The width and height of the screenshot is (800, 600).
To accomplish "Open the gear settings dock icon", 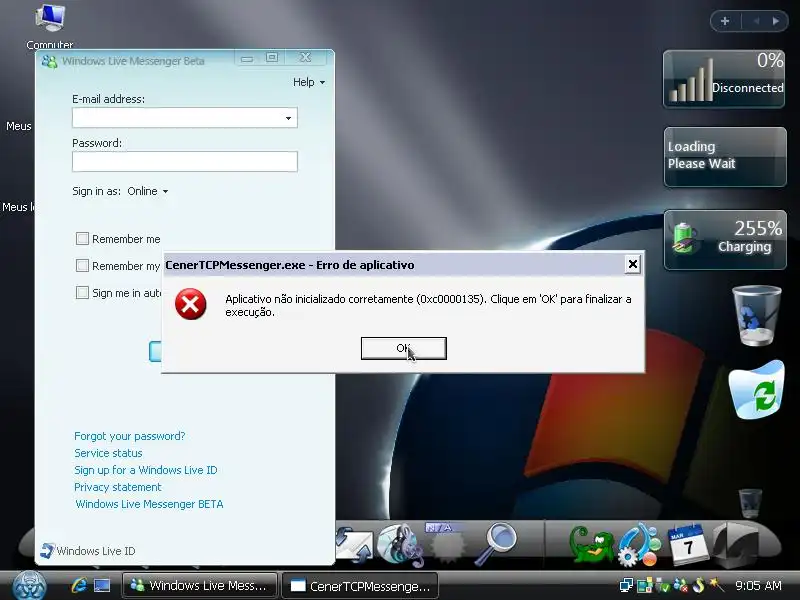I will 639,545.
